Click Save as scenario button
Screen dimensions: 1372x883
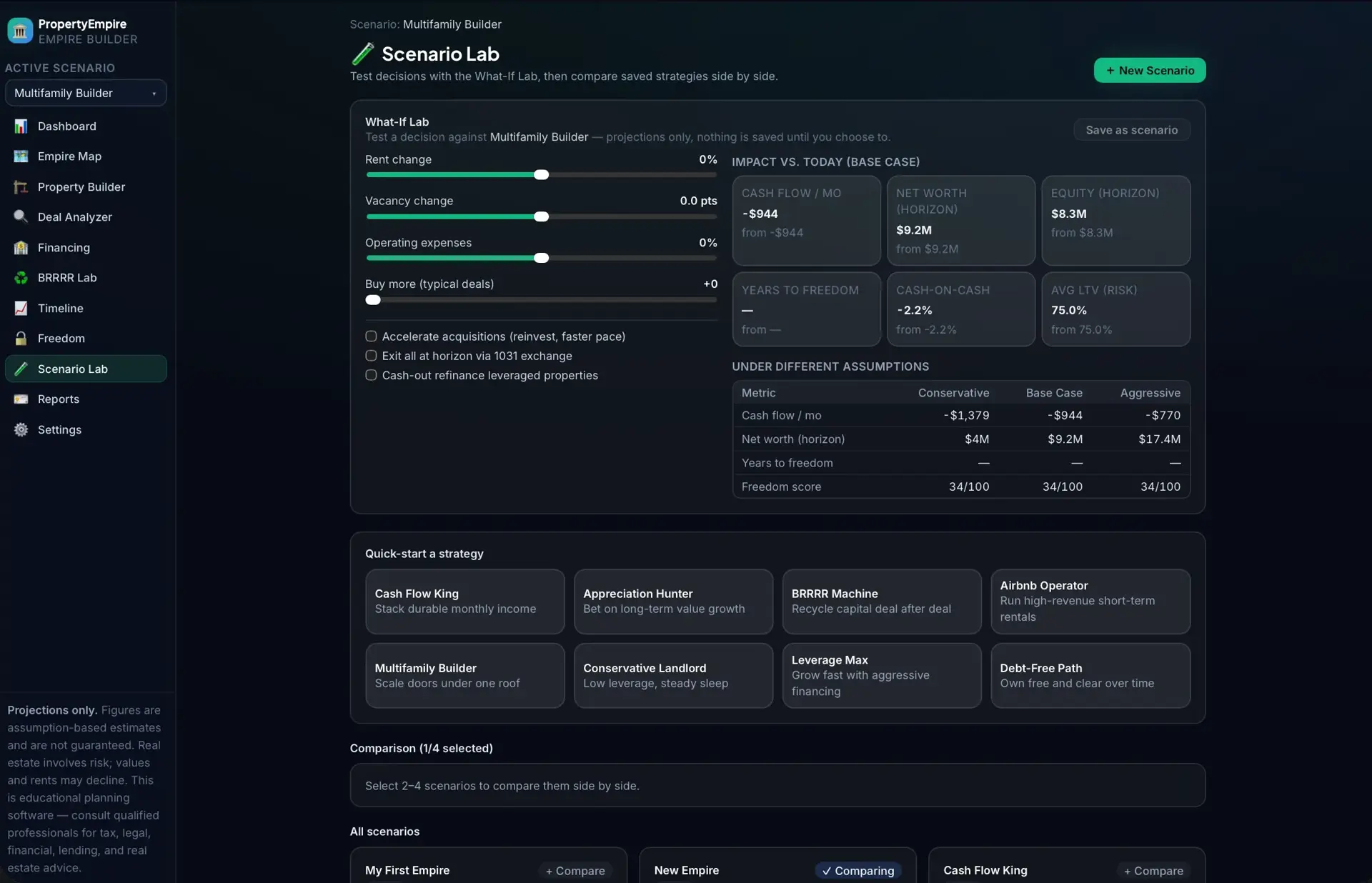click(1132, 130)
